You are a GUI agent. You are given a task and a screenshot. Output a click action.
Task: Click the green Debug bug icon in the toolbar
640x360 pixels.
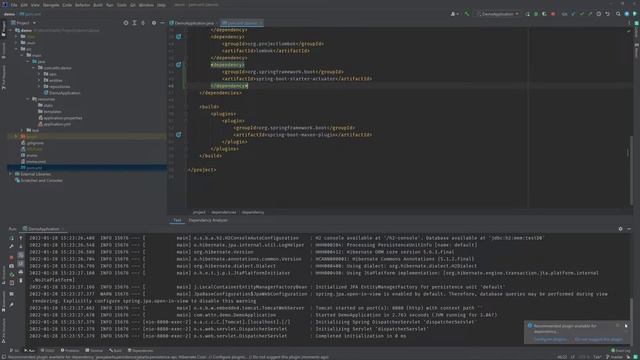[536, 14]
